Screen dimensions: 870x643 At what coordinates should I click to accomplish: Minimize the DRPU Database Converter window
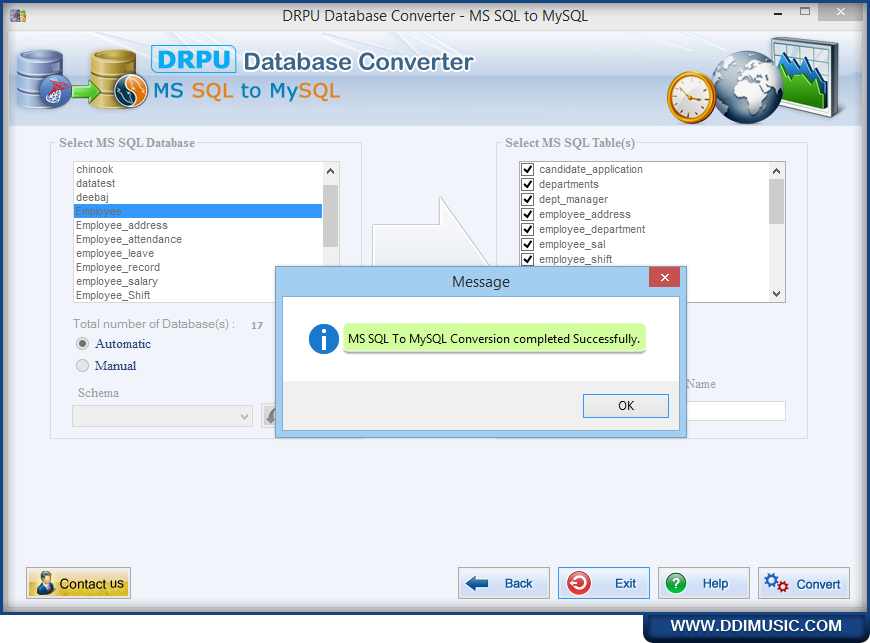pyautogui.click(x=778, y=13)
